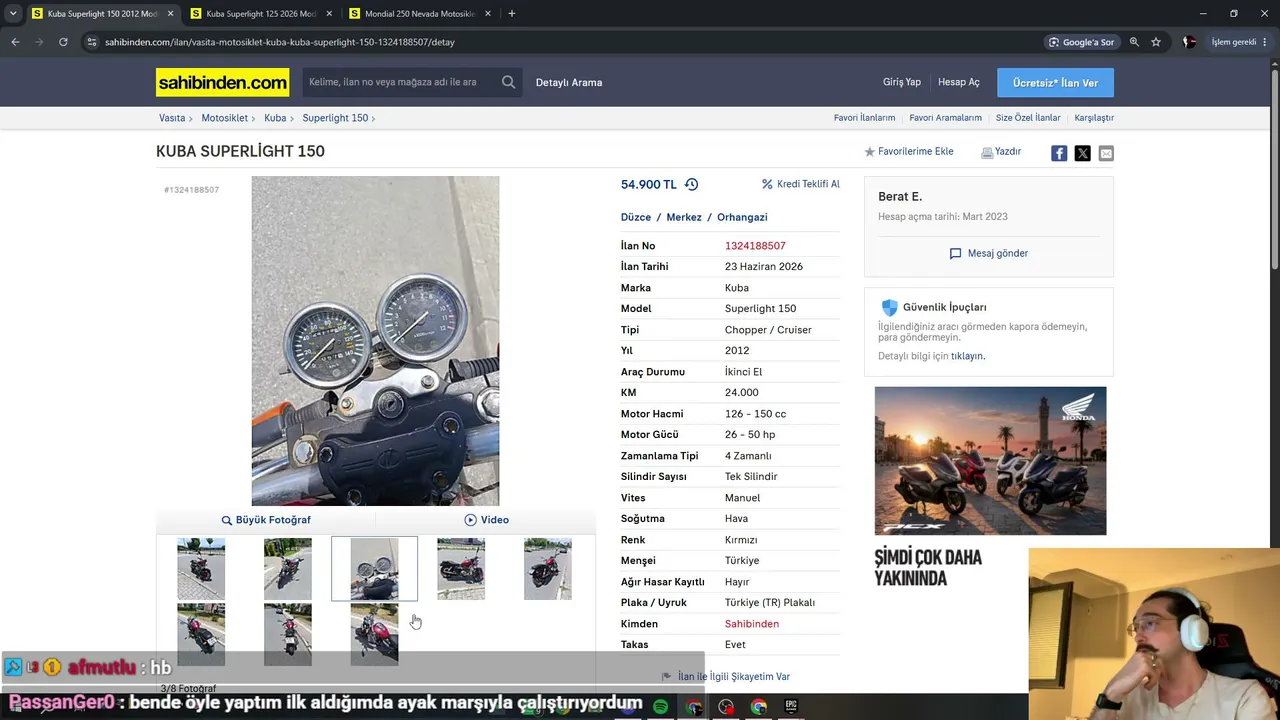
Task: Click the Güvenlik İpuçları shield icon
Action: coord(889,307)
